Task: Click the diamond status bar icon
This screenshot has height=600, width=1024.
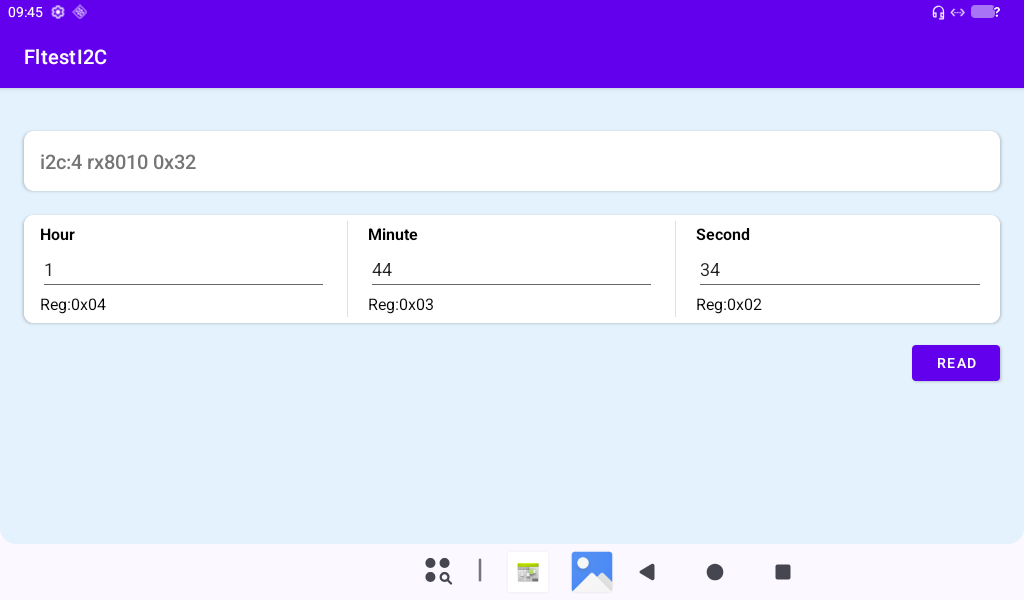Action: coord(80,12)
